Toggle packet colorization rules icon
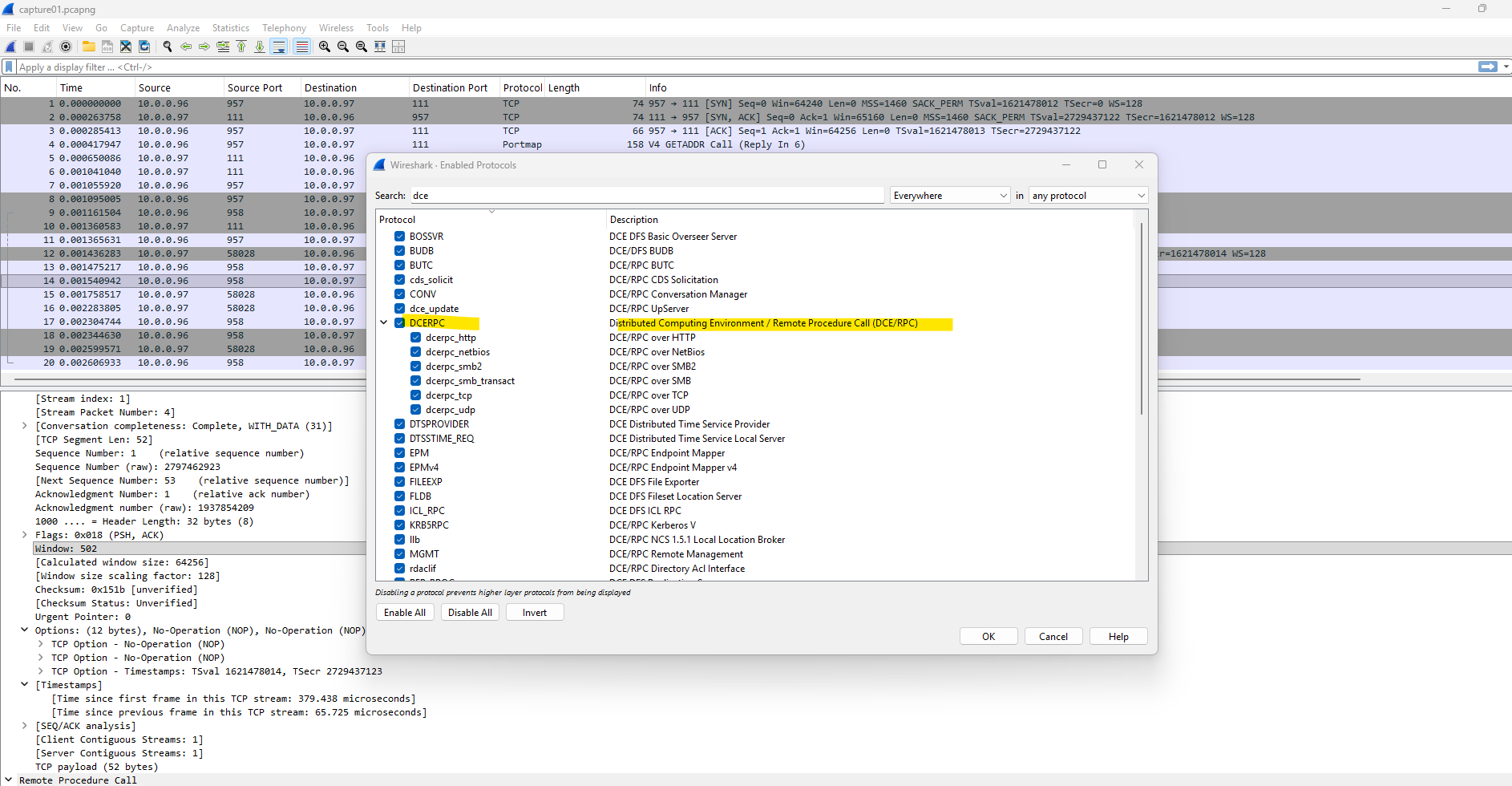Image resolution: width=1512 pixels, height=786 pixels. (301, 47)
